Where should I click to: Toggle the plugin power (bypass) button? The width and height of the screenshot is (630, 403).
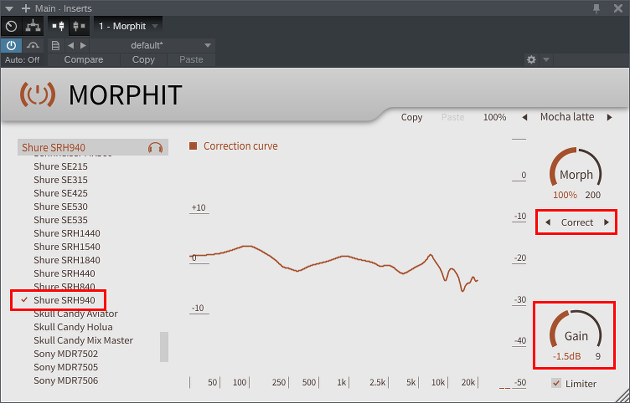pyautogui.click(x=11, y=45)
